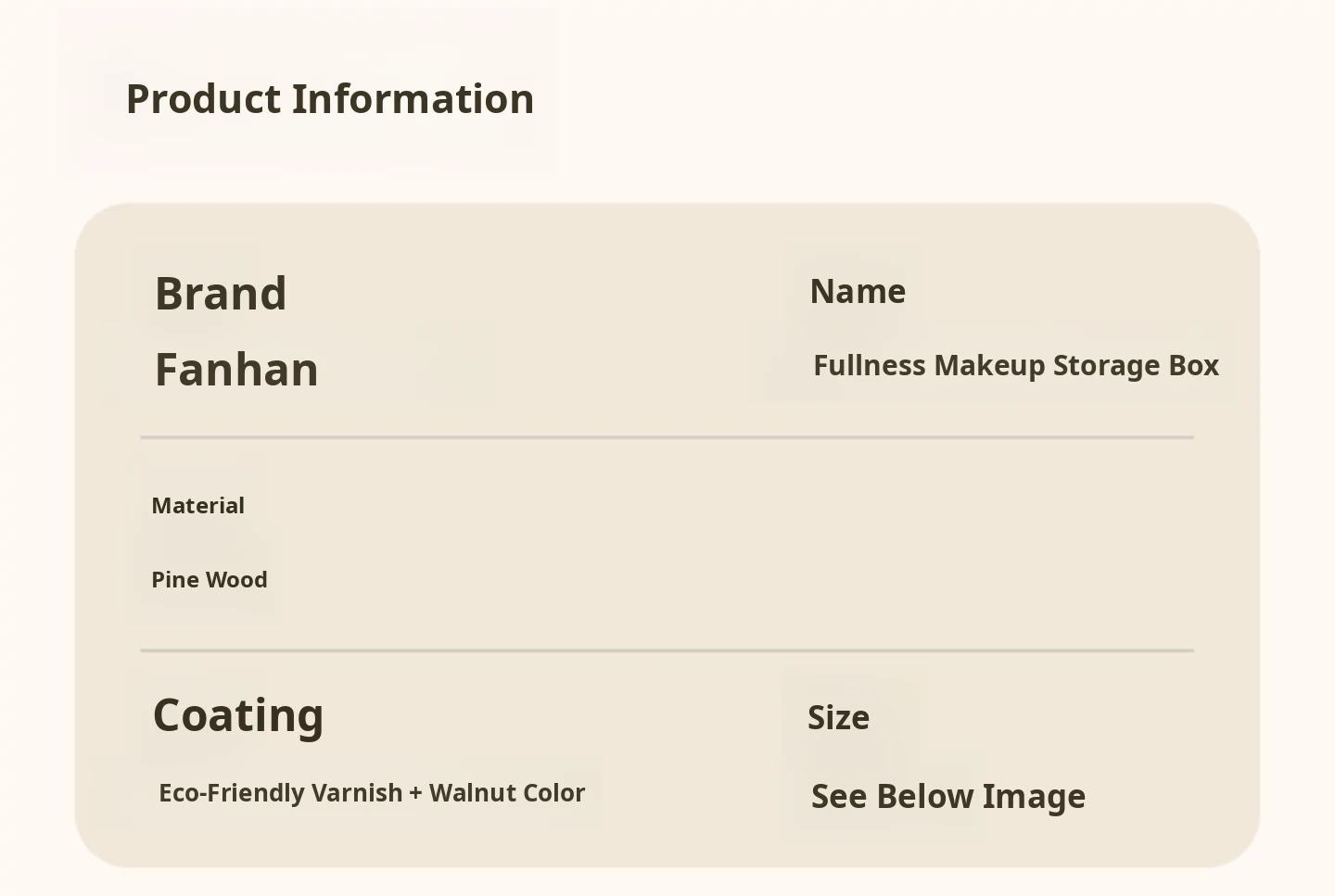Click the "Material" label
The width and height of the screenshot is (1335, 896).
198,506
